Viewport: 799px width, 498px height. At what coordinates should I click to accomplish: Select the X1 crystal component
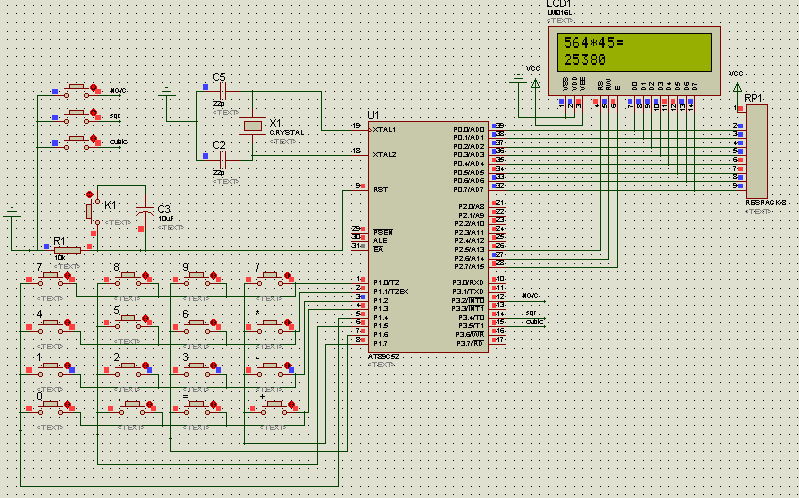[253, 126]
